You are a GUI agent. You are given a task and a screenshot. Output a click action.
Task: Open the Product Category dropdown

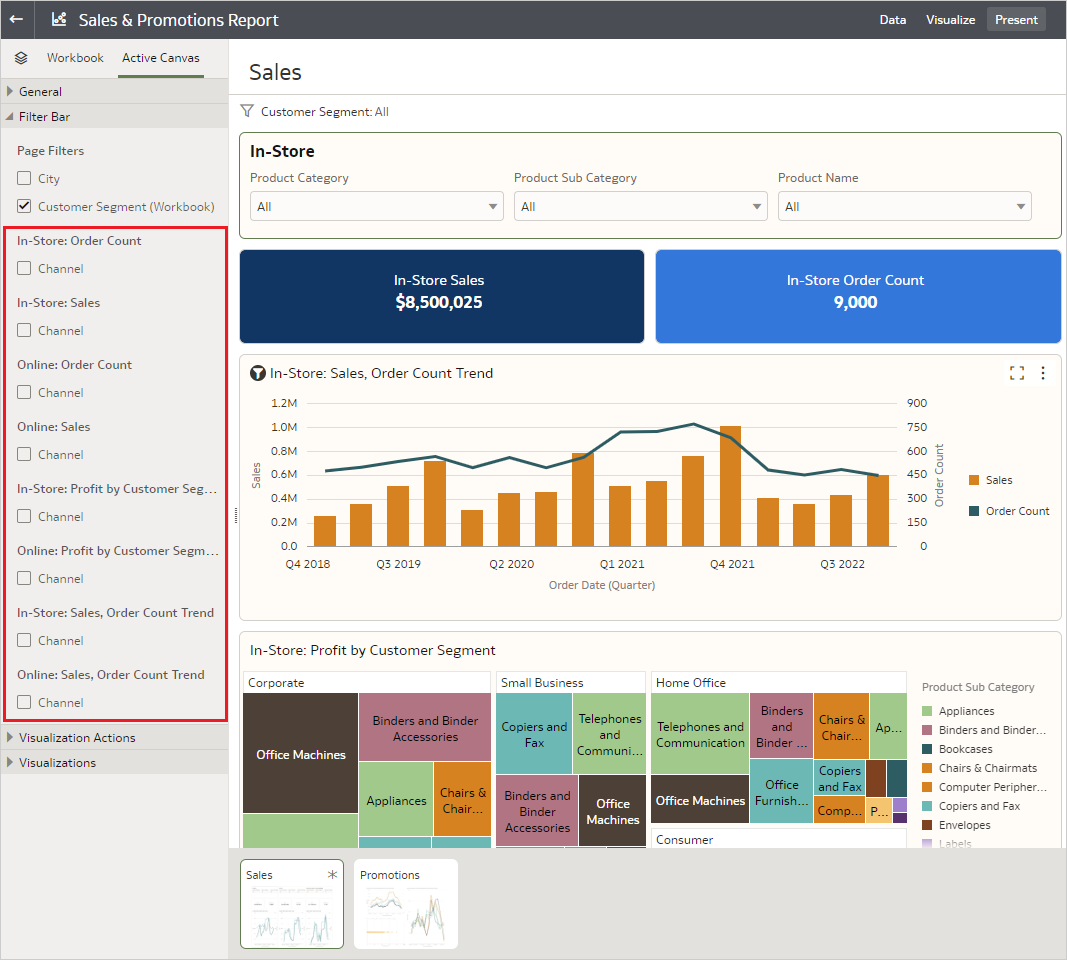(x=377, y=207)
